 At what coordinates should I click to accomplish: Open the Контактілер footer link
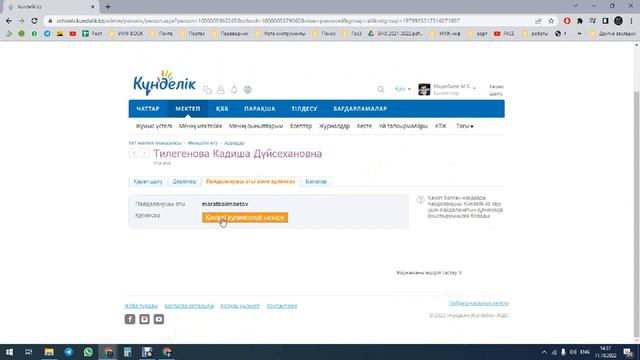(282, 306)
